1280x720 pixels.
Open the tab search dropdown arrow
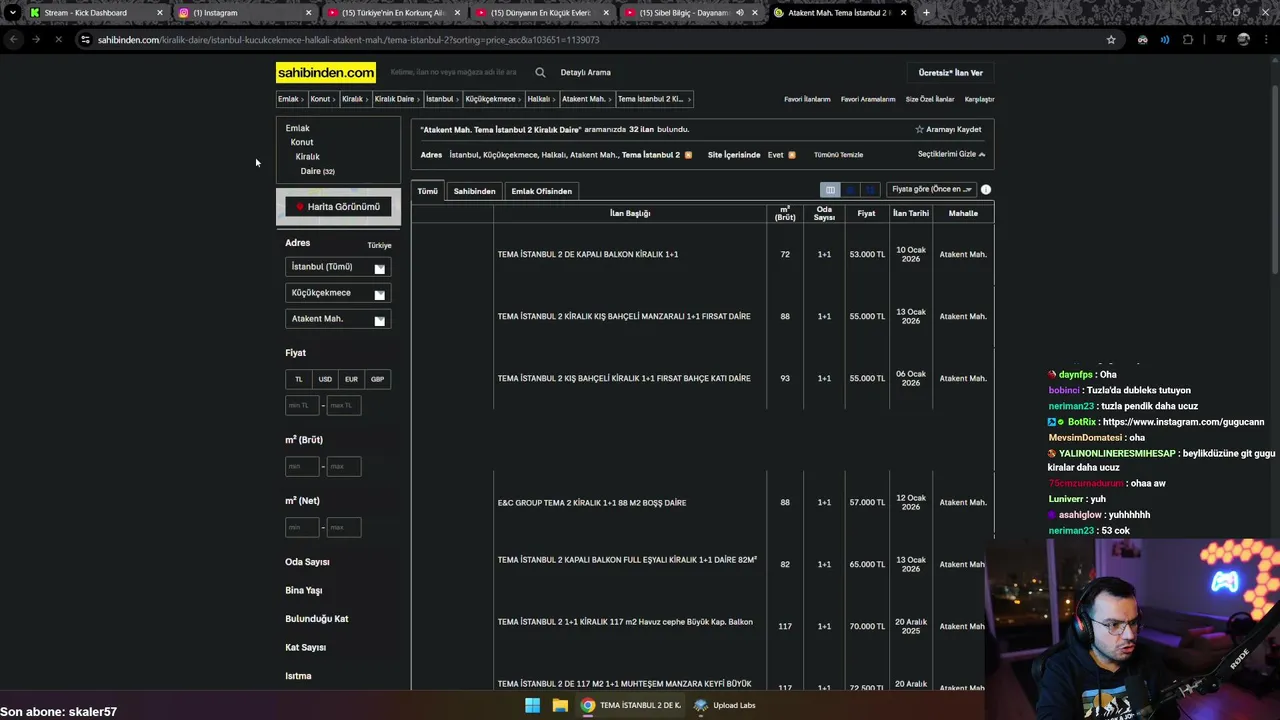[x=12, y=13]
